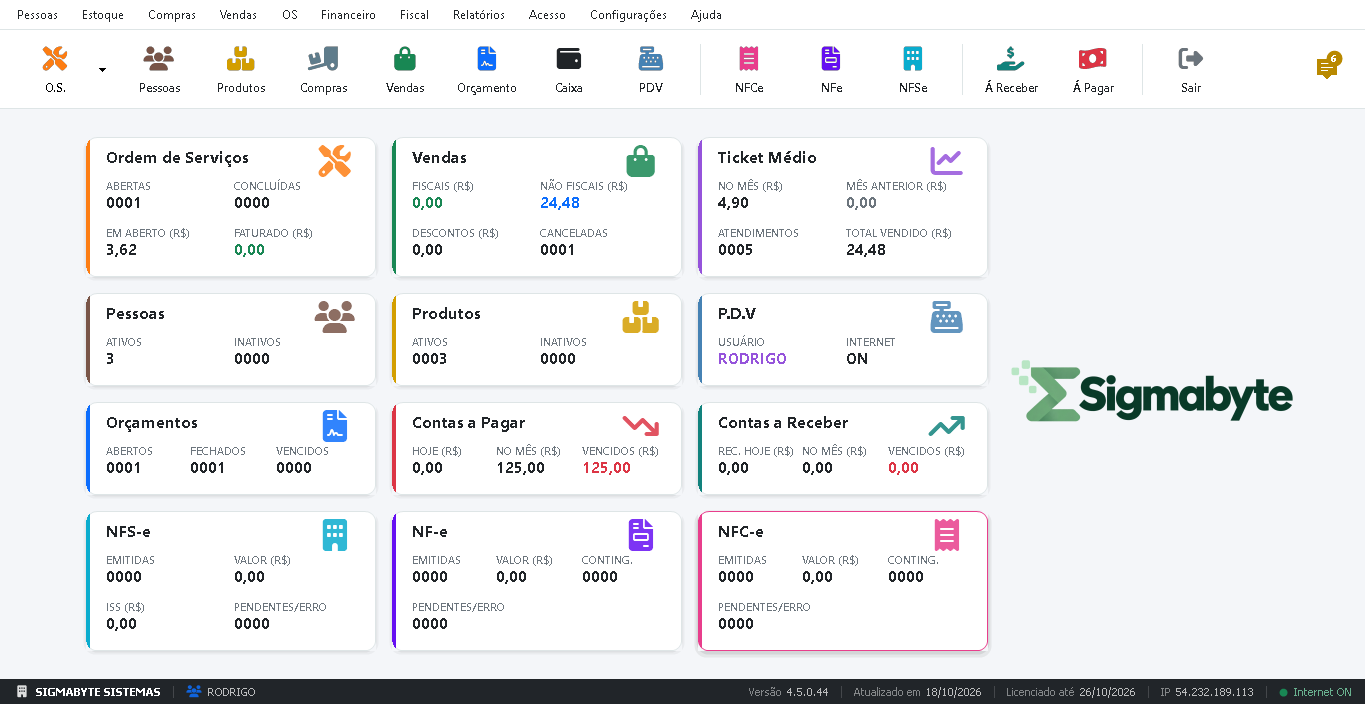Viewport: 1365px width, 704px height.
Task: Open the O.S. wrench toolbar icon
Action: (x=55, y=59)
